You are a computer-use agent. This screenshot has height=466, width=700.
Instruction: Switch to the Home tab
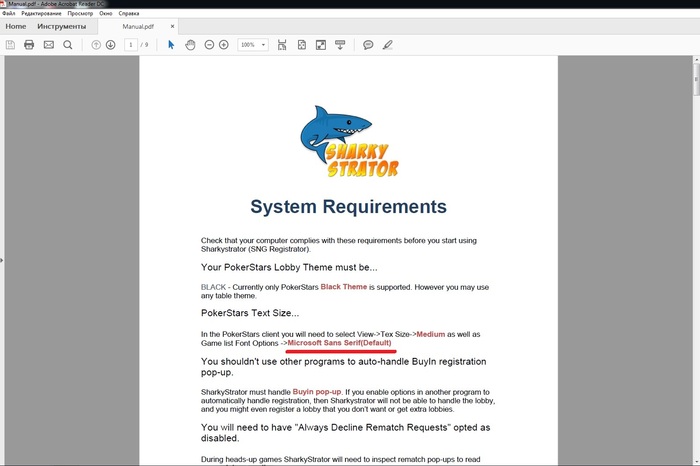16,26
